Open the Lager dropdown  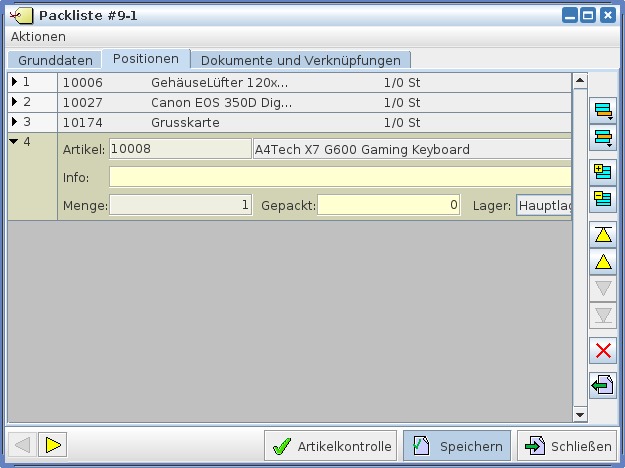(544, 205)
